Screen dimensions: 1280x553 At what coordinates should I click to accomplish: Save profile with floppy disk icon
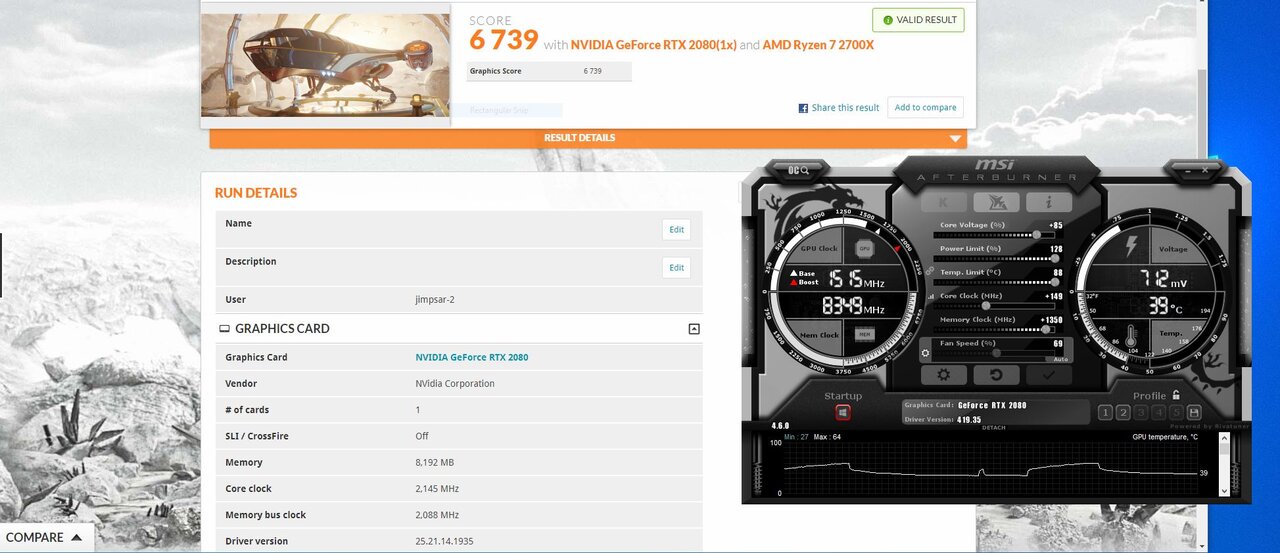coord(1194,412)
